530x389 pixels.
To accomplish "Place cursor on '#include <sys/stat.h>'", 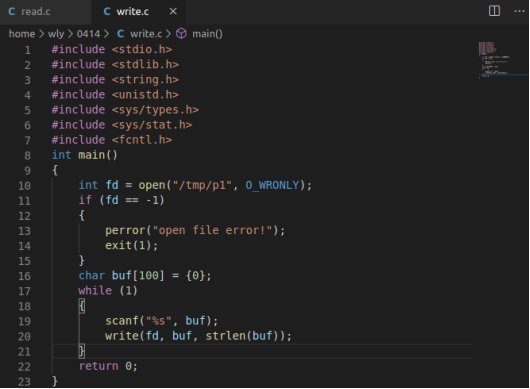I will 122,125.
